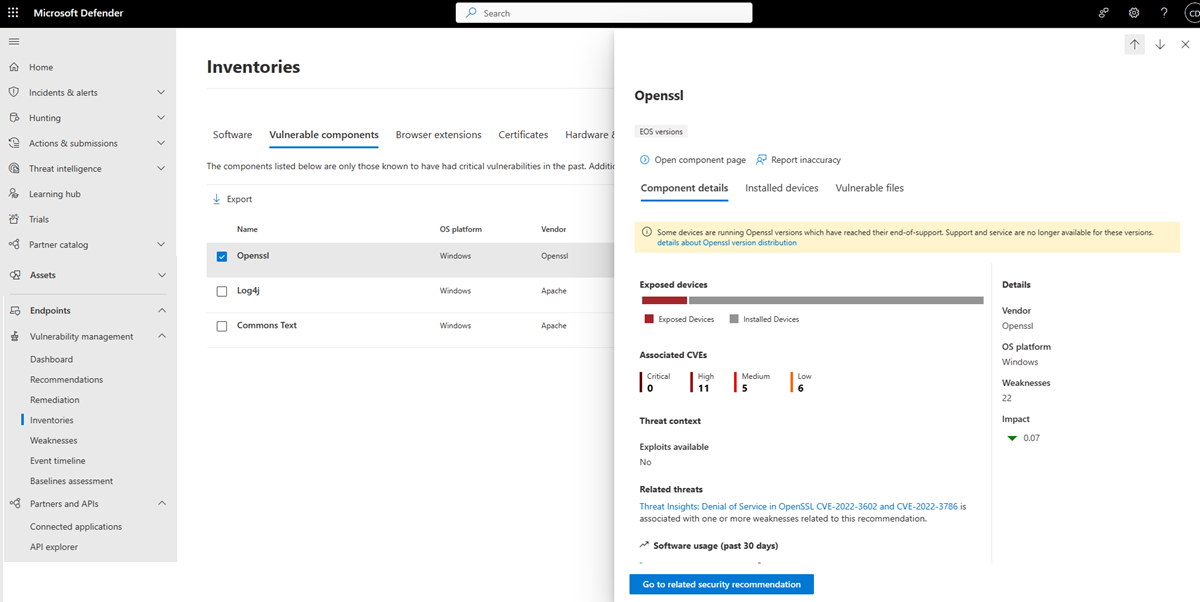The width and height of the screenshot is (1200, 602).
Task: Collapse Vulnerability management chevron
Action: pos(162,337)
